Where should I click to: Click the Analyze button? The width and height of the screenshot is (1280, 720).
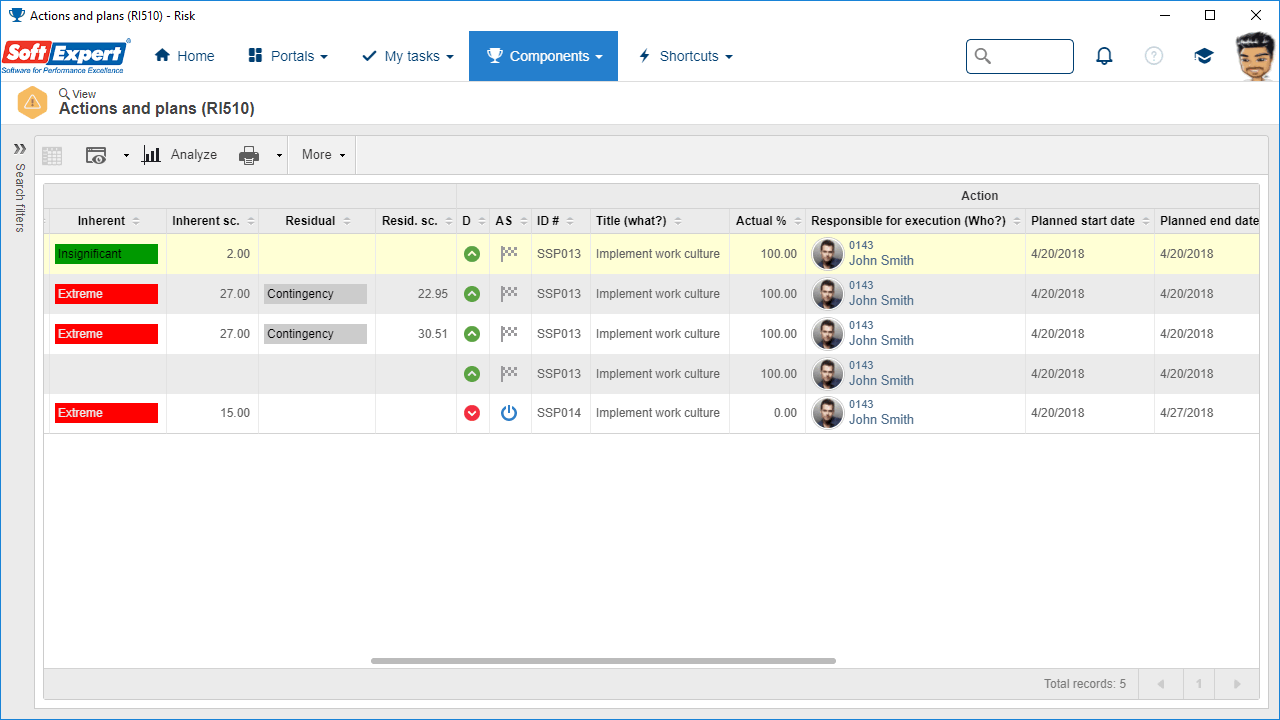(x=180, y=155)
